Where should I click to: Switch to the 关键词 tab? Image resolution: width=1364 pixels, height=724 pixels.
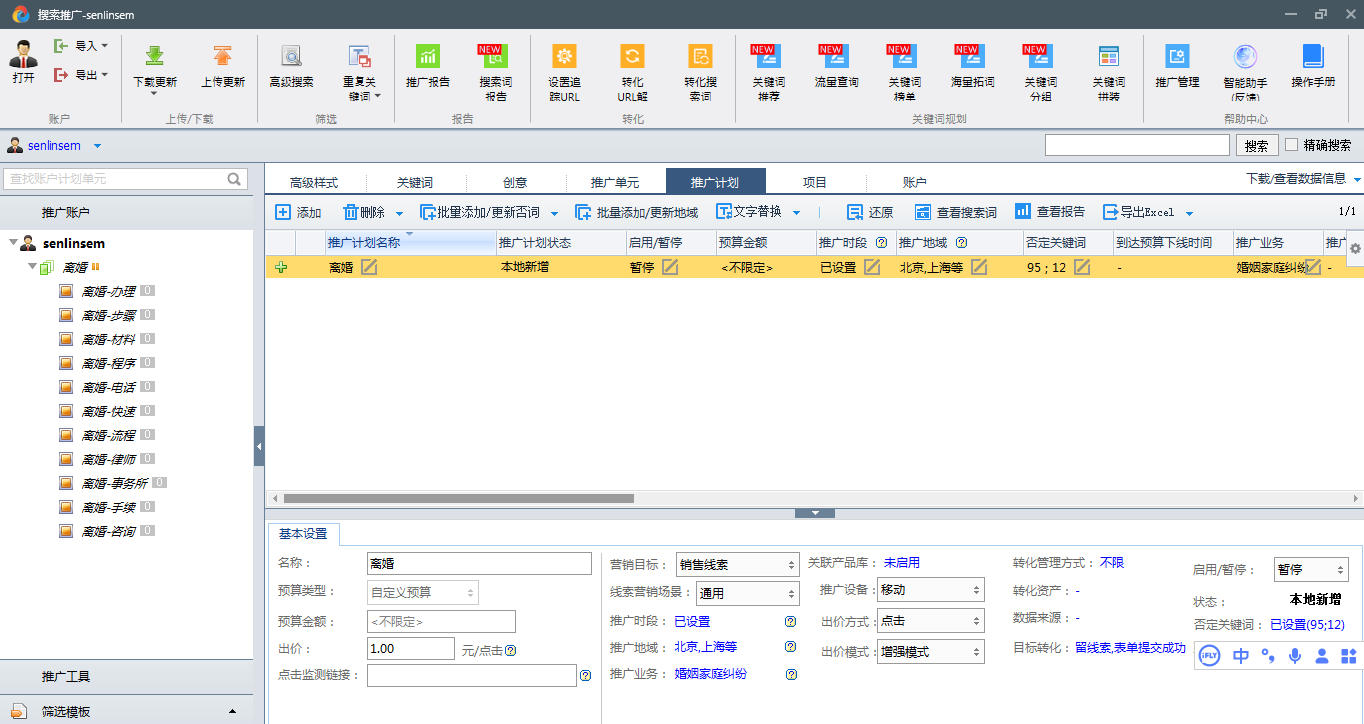click(415, 183)
